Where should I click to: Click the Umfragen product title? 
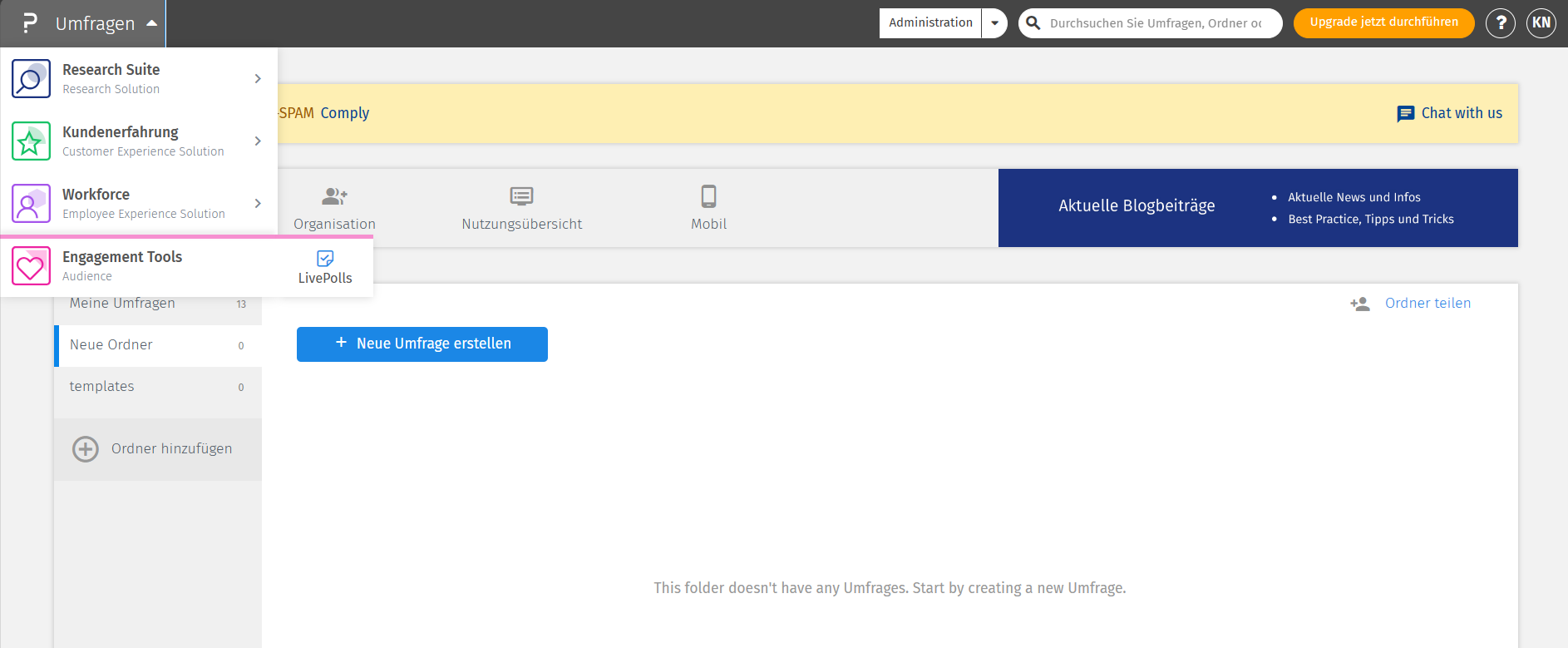coord(95,23)
